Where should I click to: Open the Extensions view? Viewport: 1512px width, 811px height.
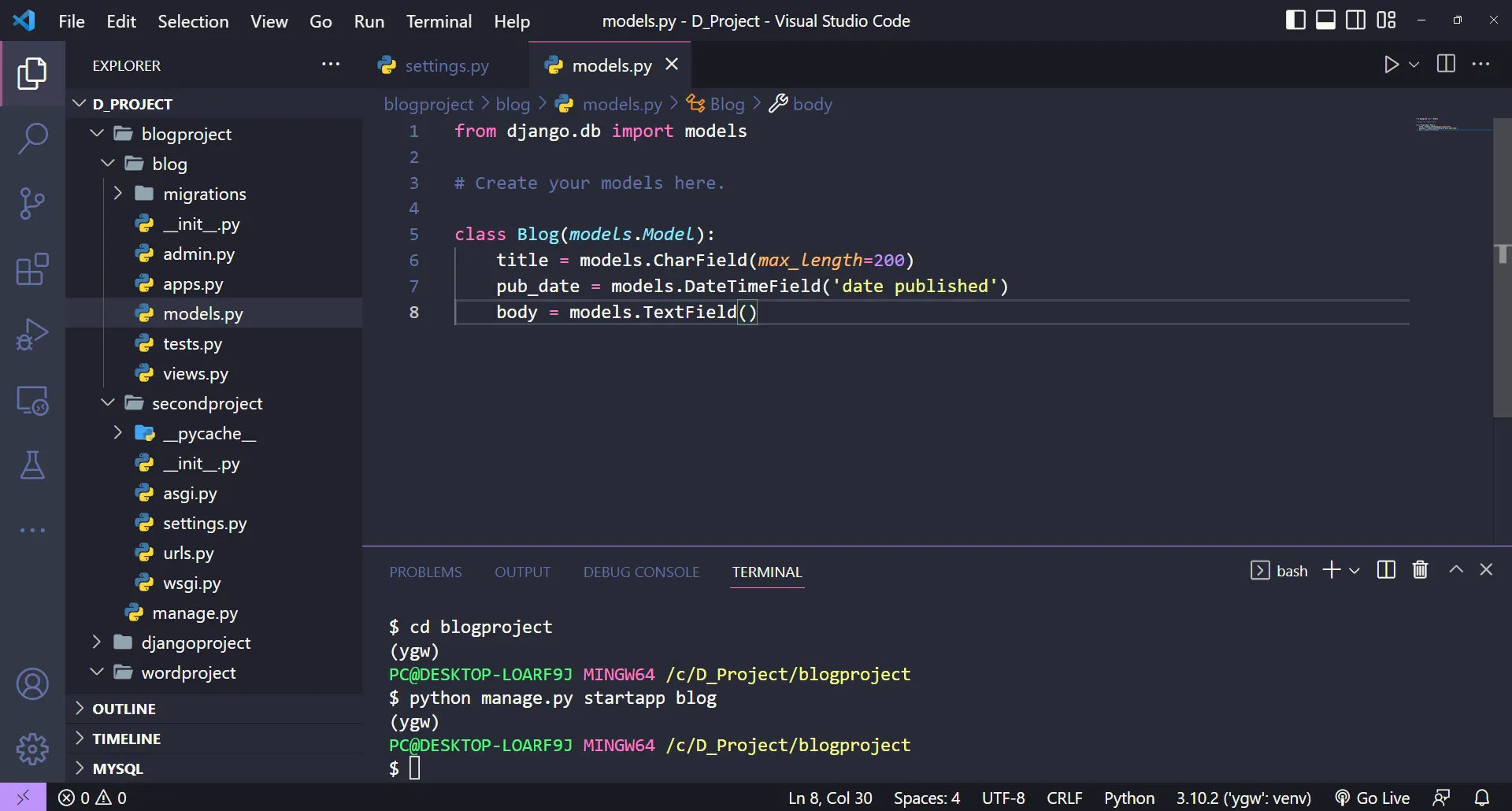coord(32,269)
